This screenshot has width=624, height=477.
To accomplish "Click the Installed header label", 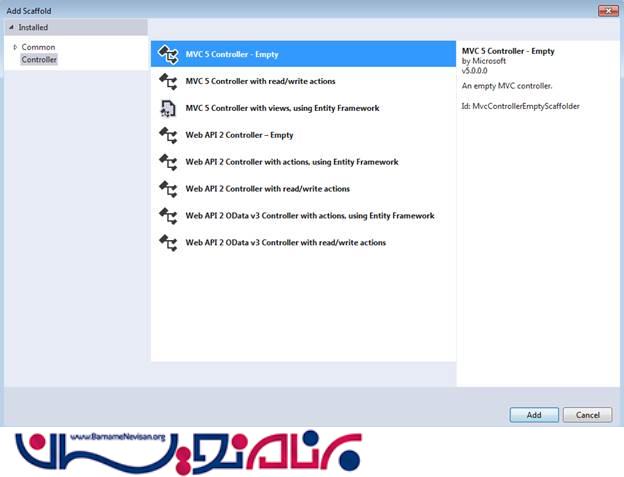I will pyautogui.click(x=33, y=27).
